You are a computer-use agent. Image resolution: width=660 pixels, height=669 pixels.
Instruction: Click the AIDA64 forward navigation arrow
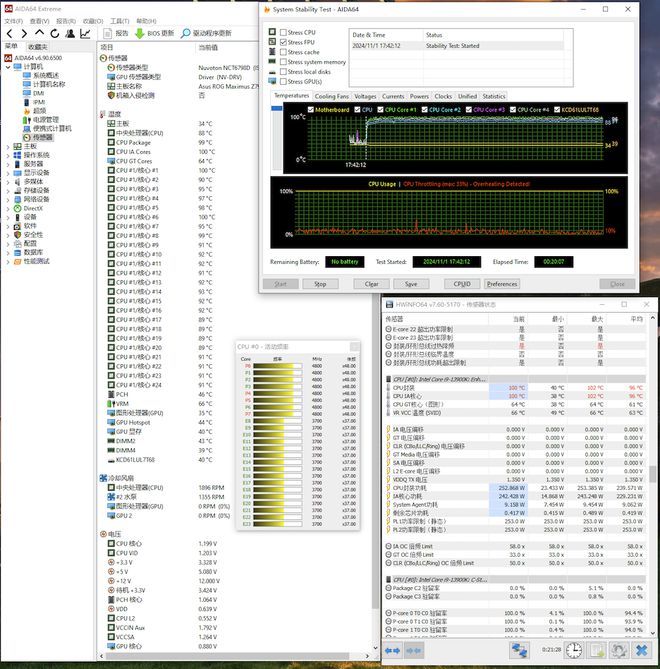click(24, 33)
